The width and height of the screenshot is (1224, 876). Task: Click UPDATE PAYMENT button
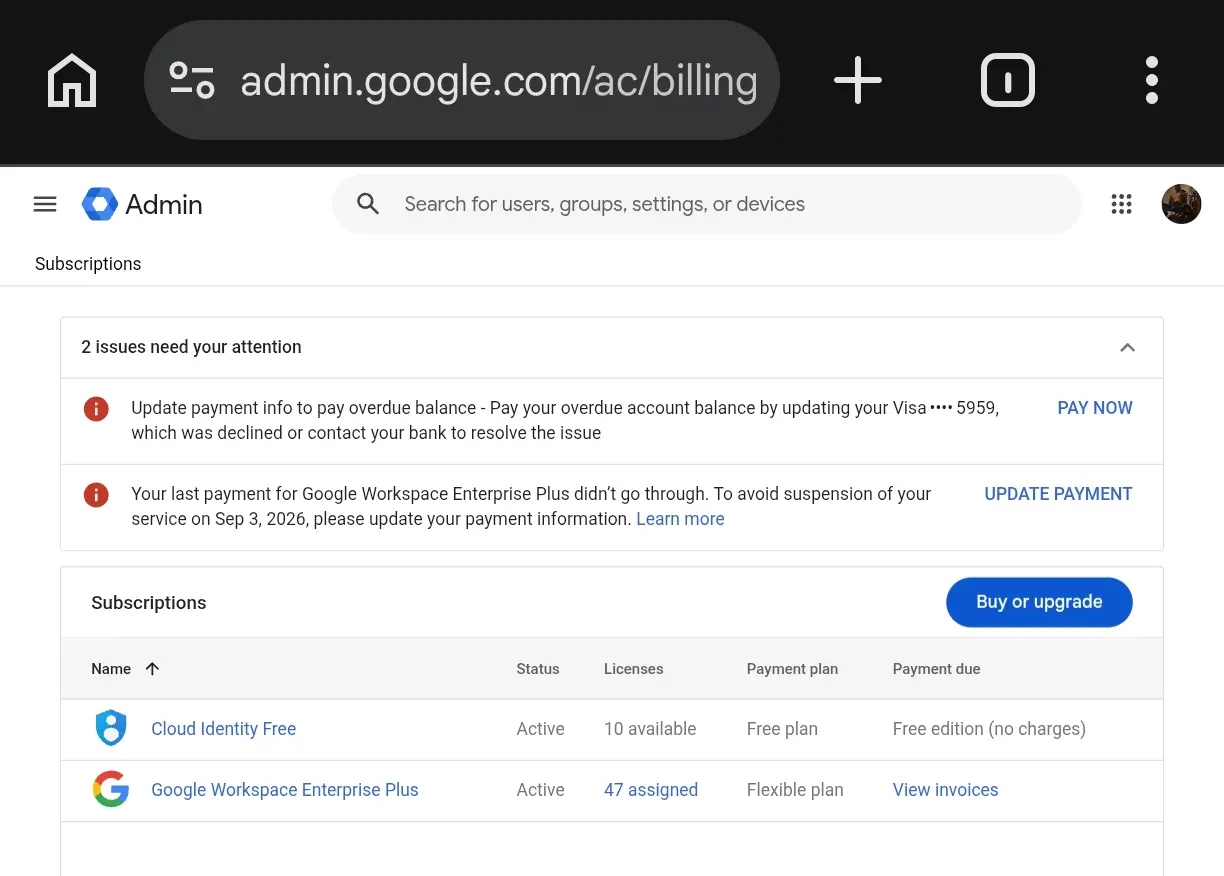point(1058,494)
